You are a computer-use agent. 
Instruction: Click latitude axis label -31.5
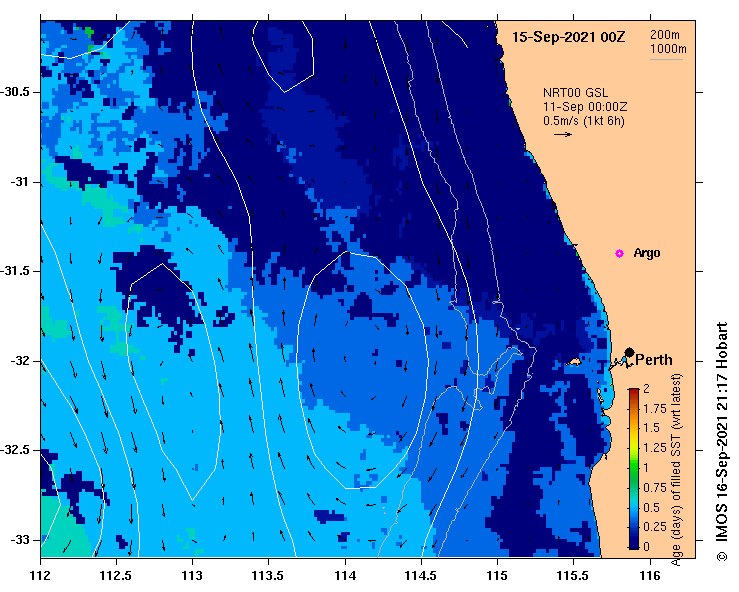15,271
